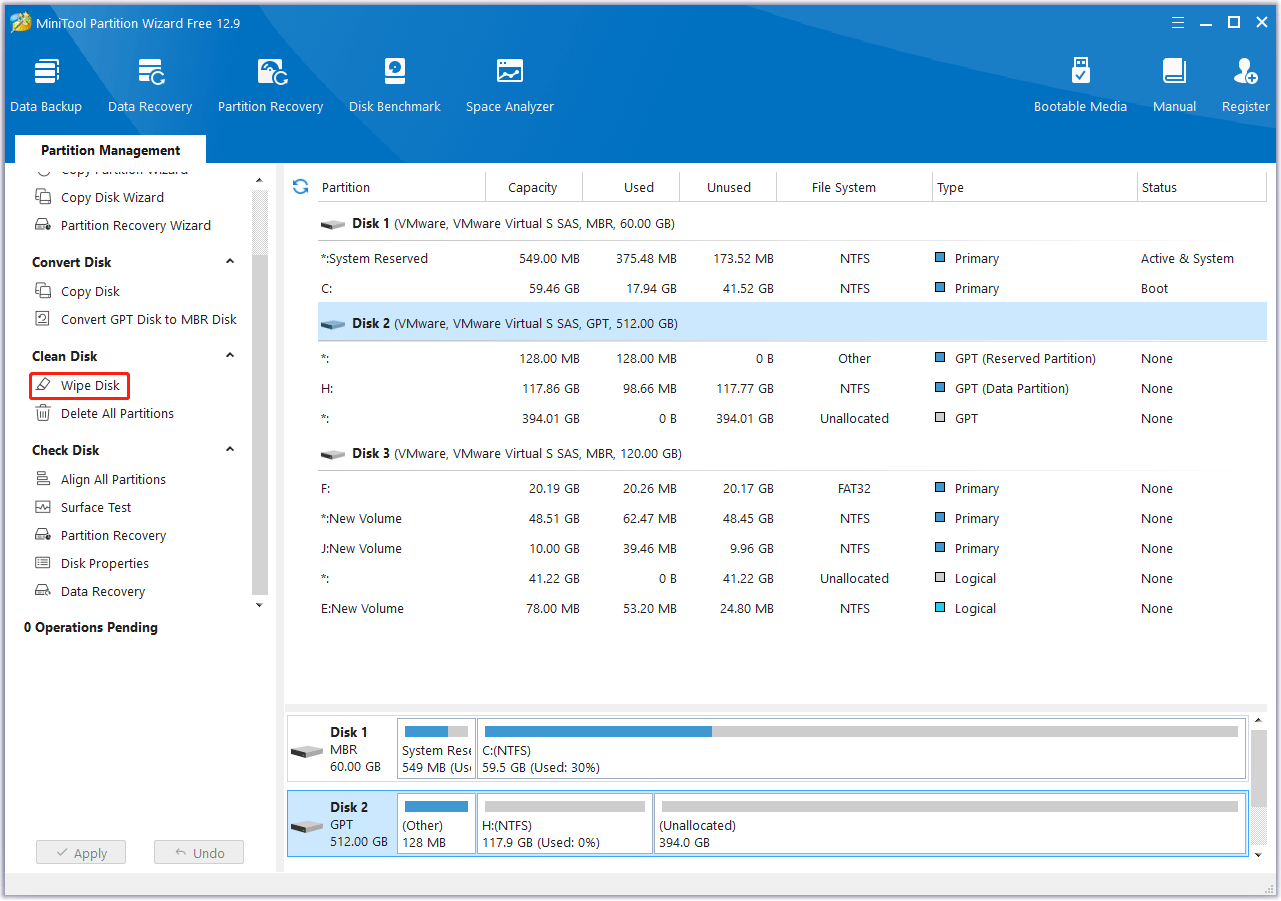Click the MiniTool app logo in title bar
Viewport: 1281px width, 901px height.
20,22
